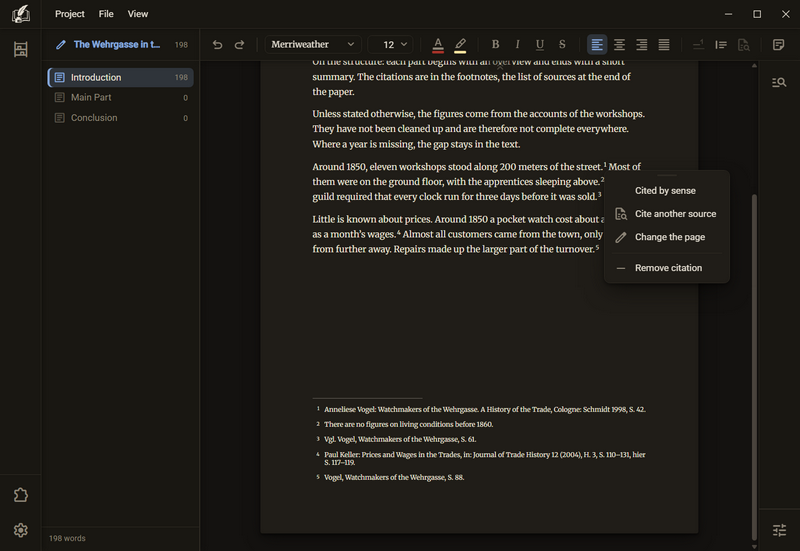The image size is (800, 551).
Task: Select Change the page menu entry
Action: pyautogui.click(x=667, y=237)
